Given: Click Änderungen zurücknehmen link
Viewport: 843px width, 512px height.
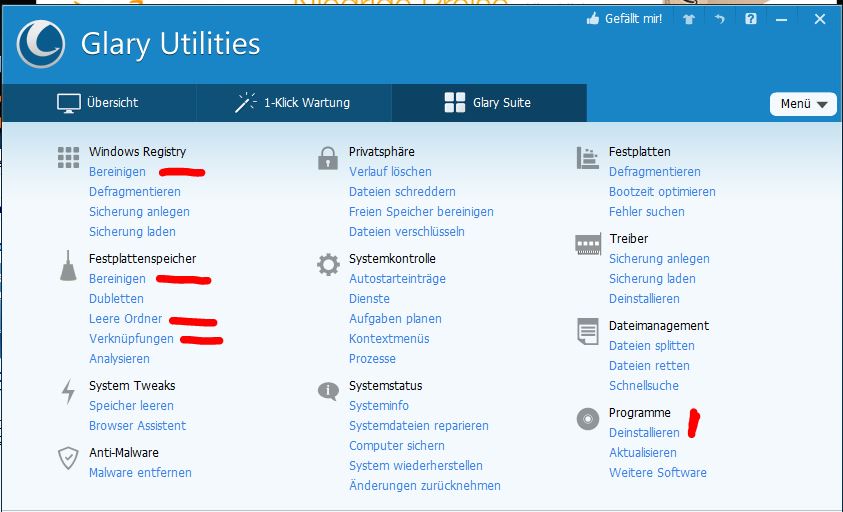Looking at the screenshot, I should [x=425, y=486].
